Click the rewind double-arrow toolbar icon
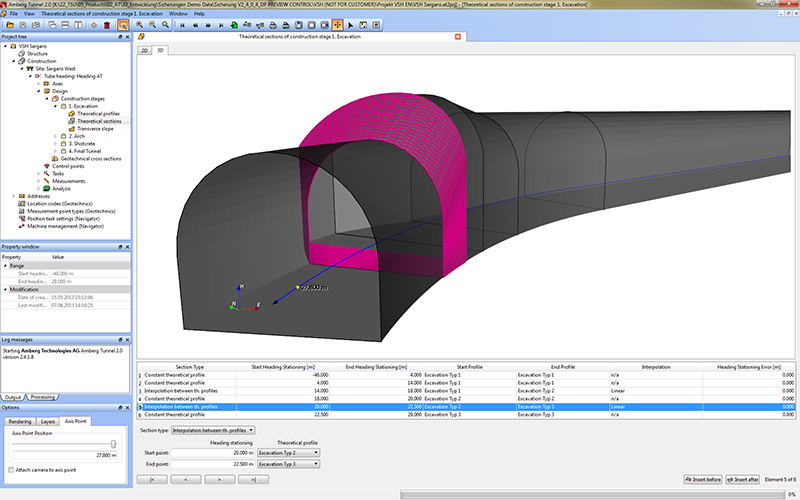This screenshot has width=800, height=500. [x=195, y=25]
